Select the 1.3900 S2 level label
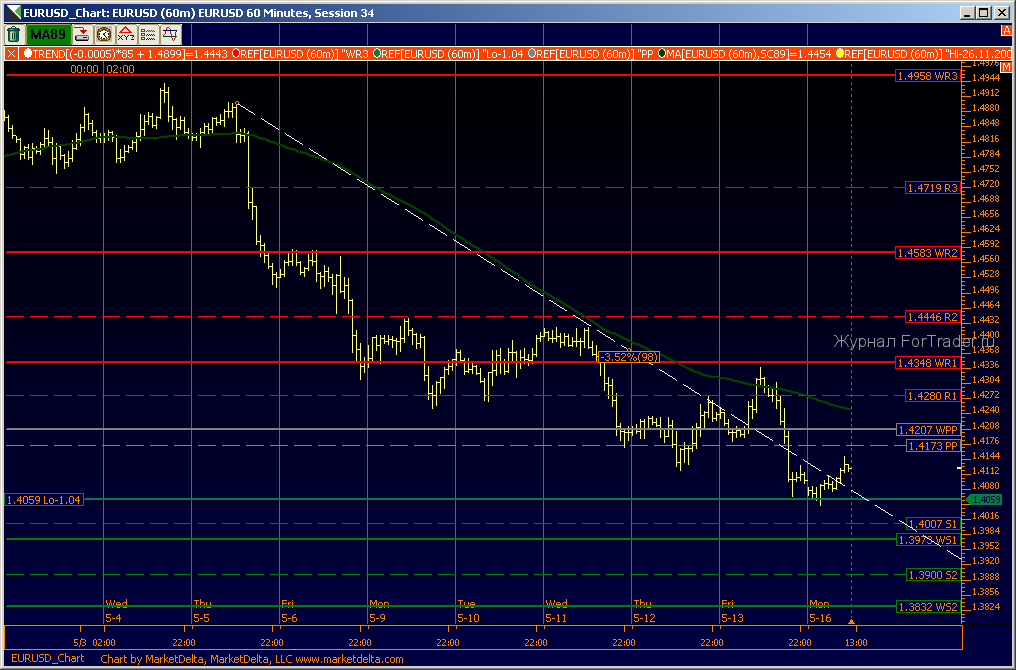The height and width of the screenshot is (670, 1016). (x=932, y=575)
